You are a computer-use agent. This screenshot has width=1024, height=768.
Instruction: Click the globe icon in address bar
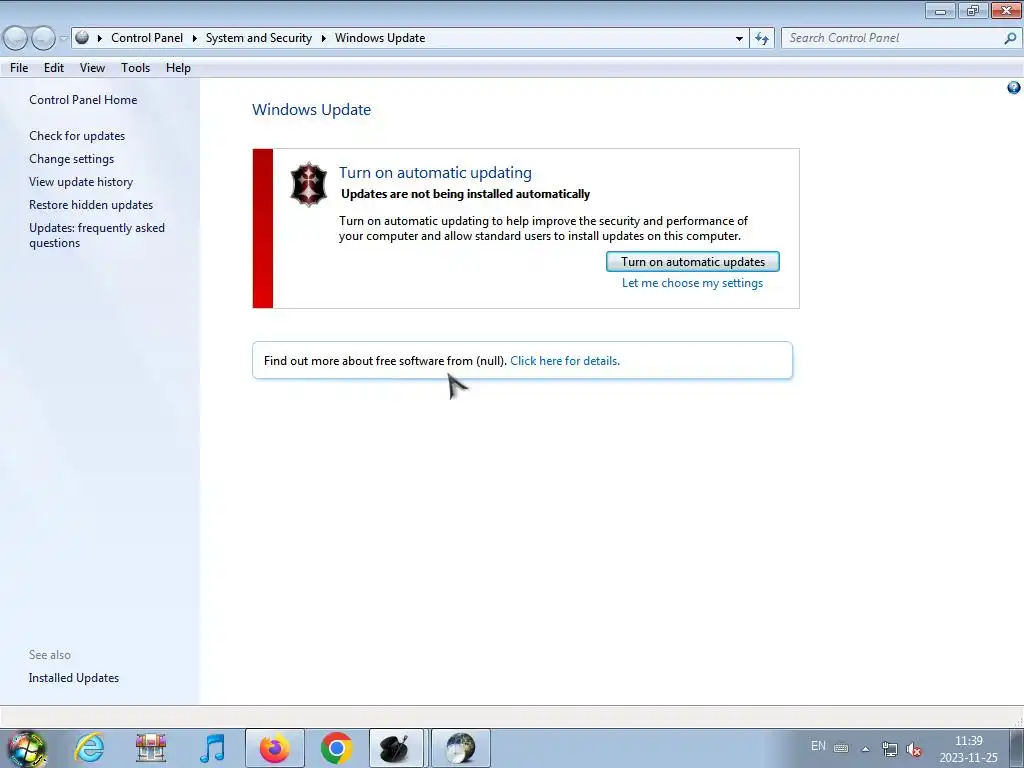82,38
